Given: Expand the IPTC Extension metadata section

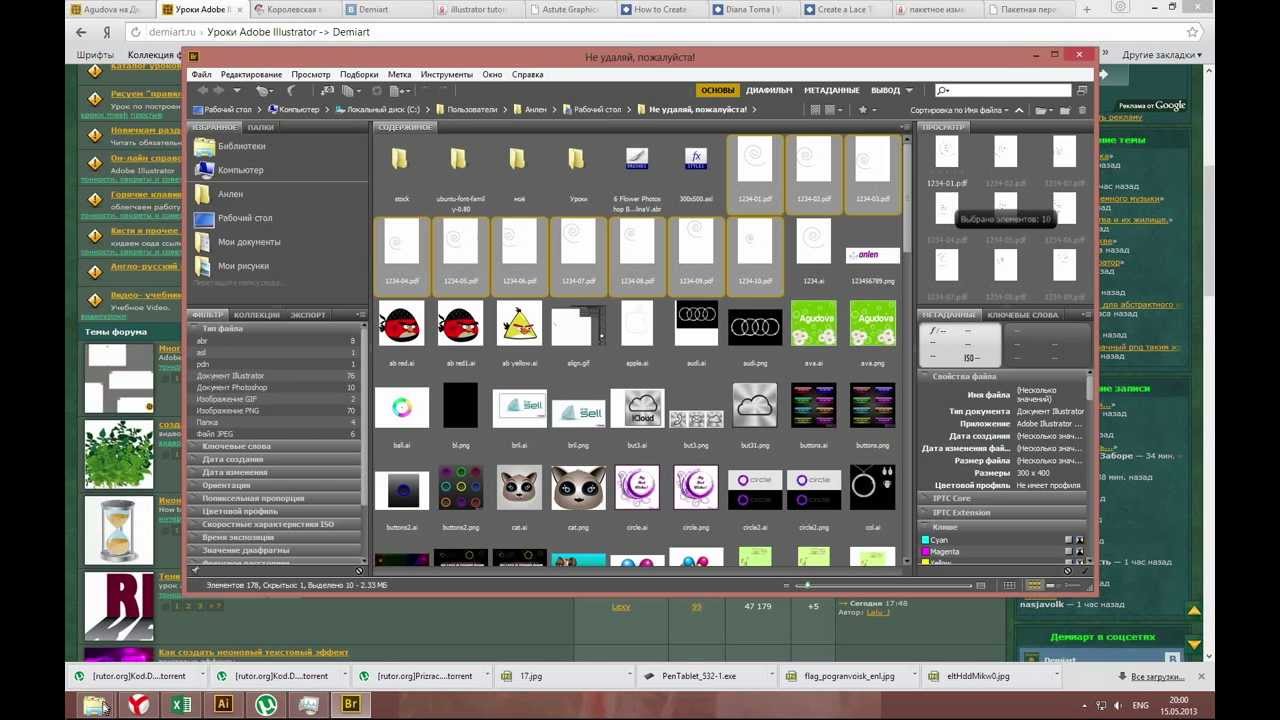Looking at the screenshot, I should click(x=1003, y=512).
